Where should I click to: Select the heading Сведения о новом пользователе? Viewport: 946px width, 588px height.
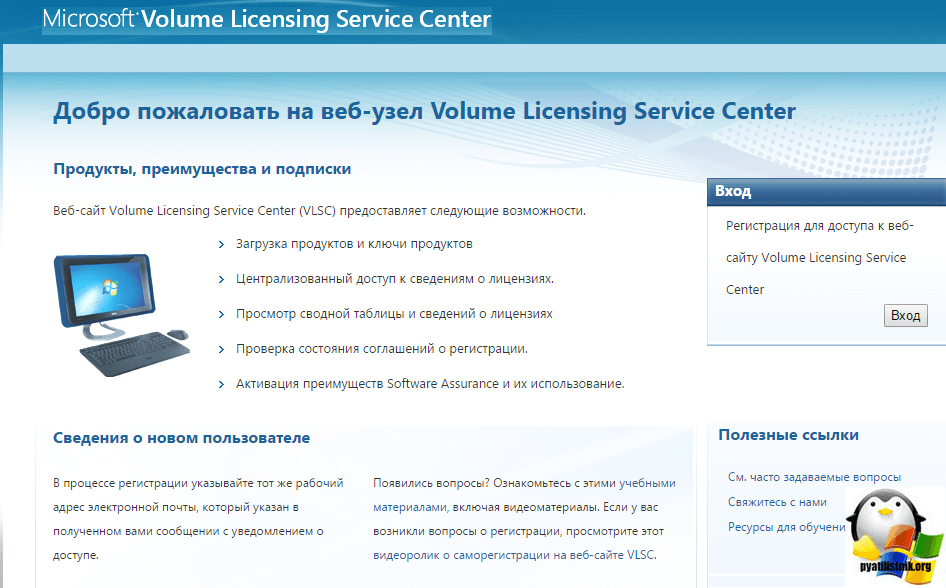(182, 438)
